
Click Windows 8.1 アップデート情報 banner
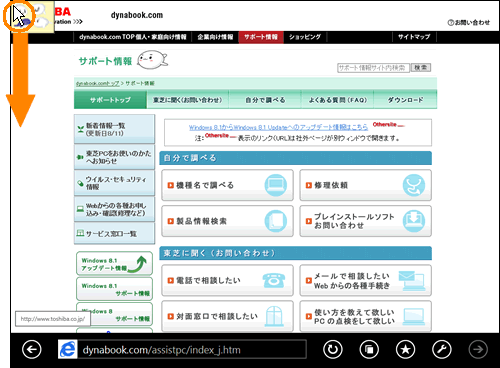tap(114, 264)
